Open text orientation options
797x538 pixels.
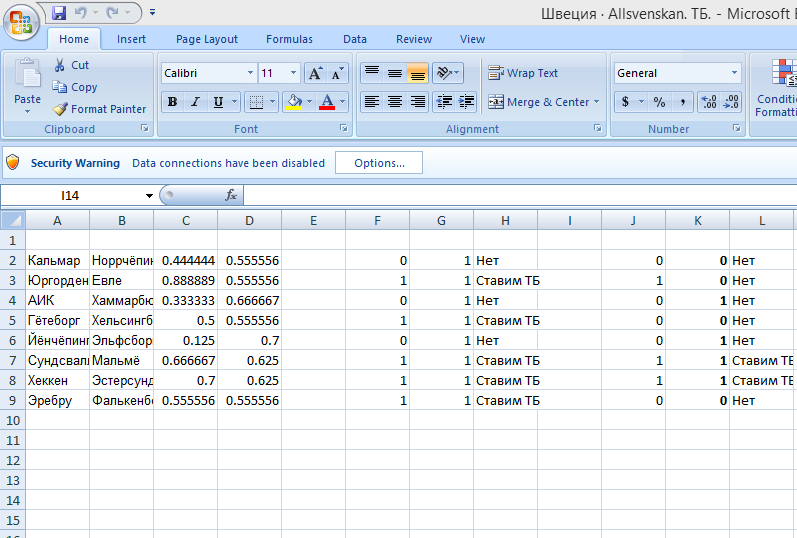click(x=448, y=73)
